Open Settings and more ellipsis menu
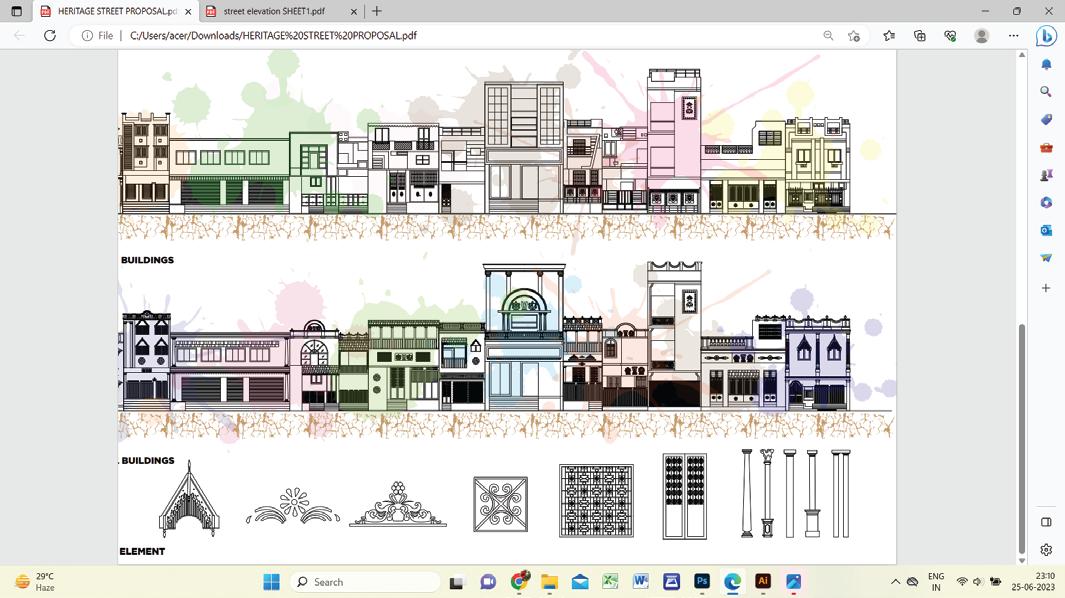The width and height of the screenshot is (1065, 598). click(x=1013, y=35)
